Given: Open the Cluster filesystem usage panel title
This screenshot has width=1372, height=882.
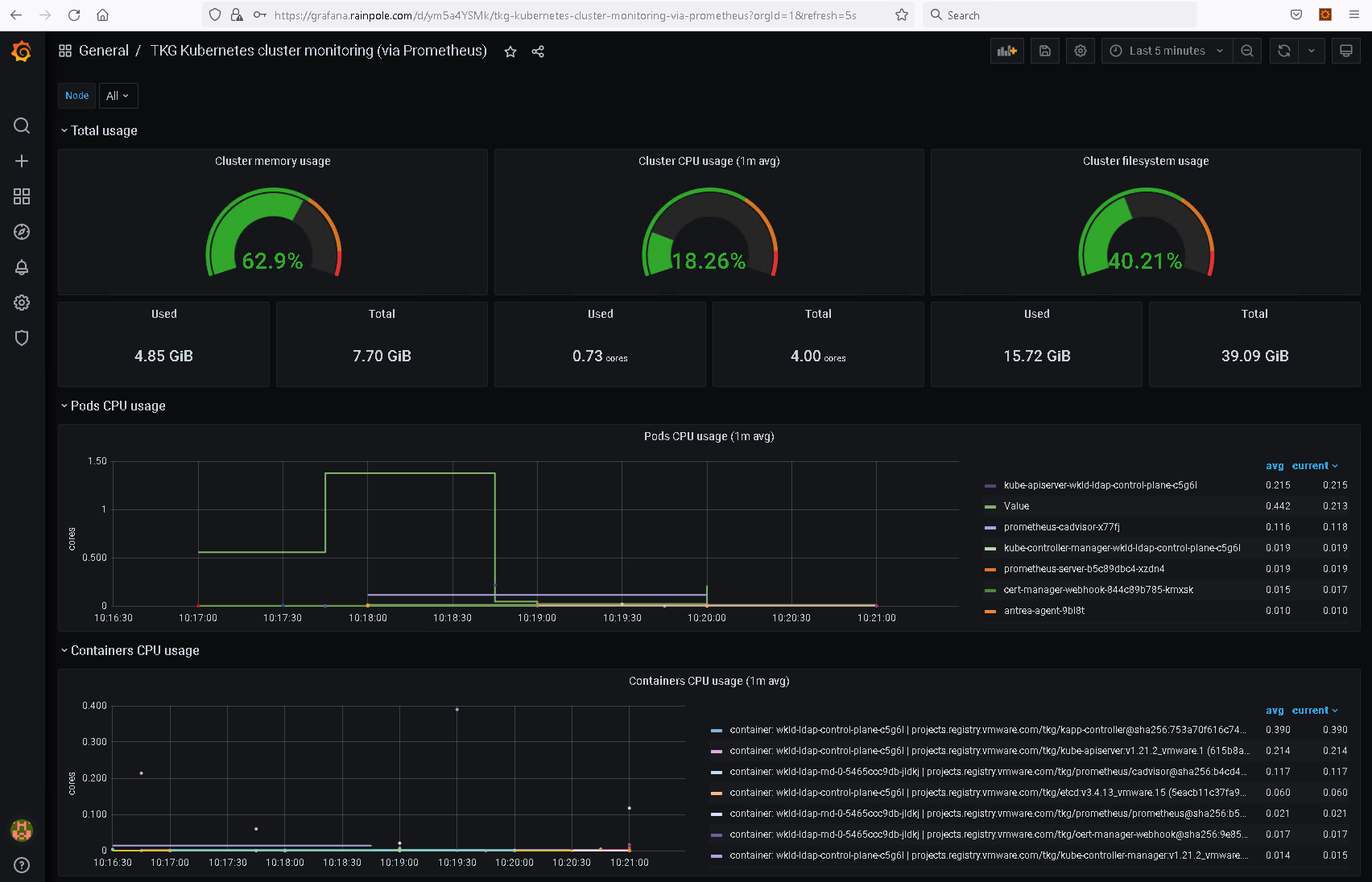Looking at the screenshot, I should point(1146,161).
